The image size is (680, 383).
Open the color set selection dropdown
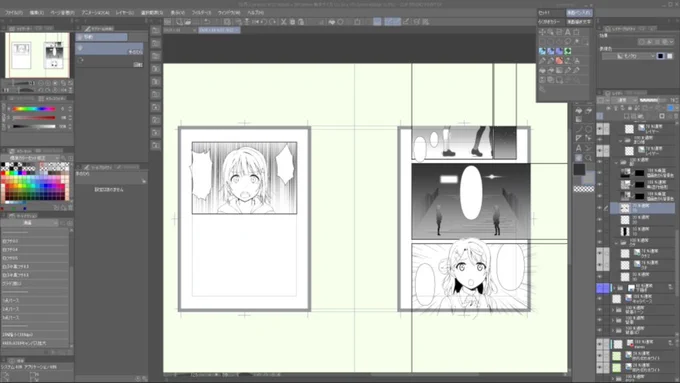[x=30, y=158]
